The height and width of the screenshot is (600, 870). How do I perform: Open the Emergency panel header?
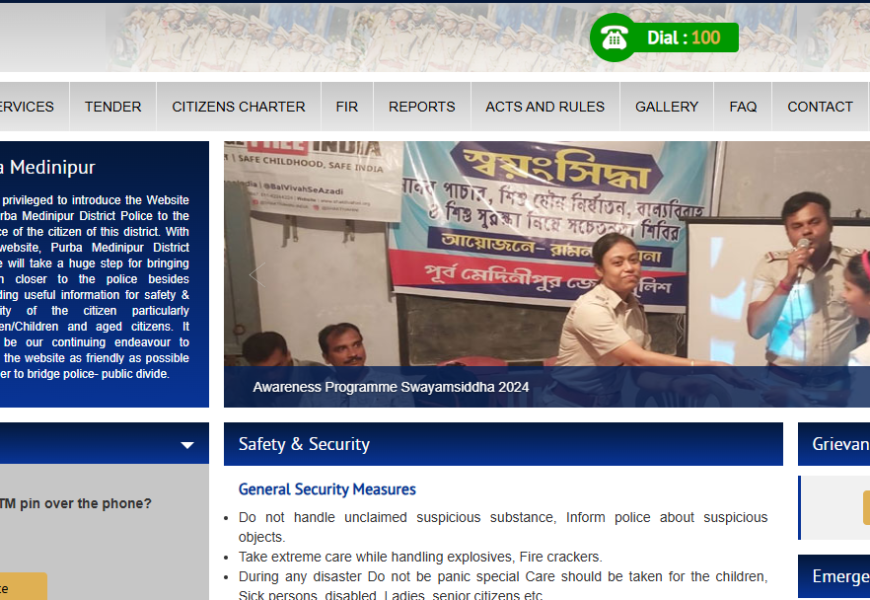[840, 577]
